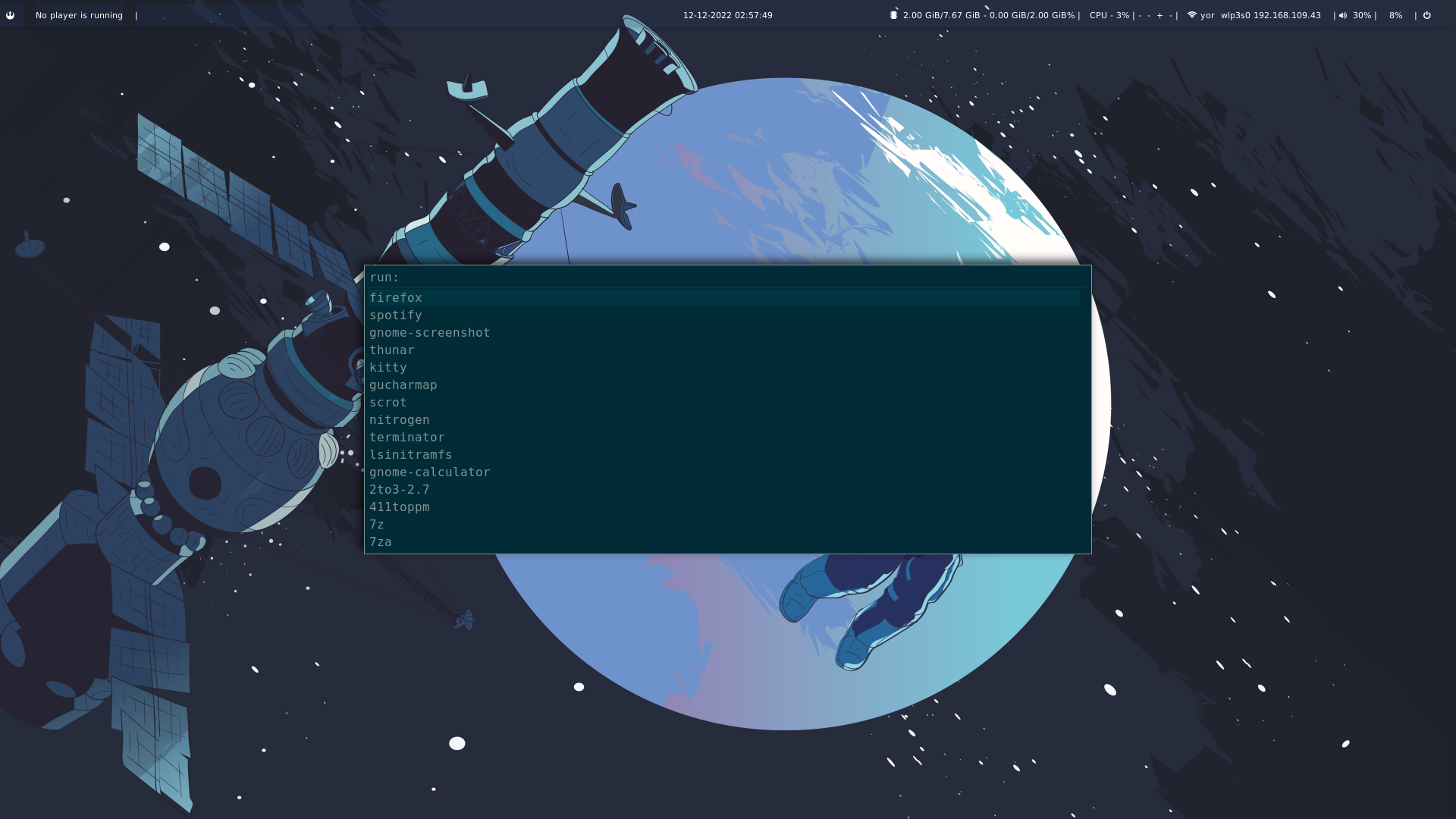Focus the 'run:' input field
The height and width of the screenshot is (819, 1456).
click(x=728, y=278)
